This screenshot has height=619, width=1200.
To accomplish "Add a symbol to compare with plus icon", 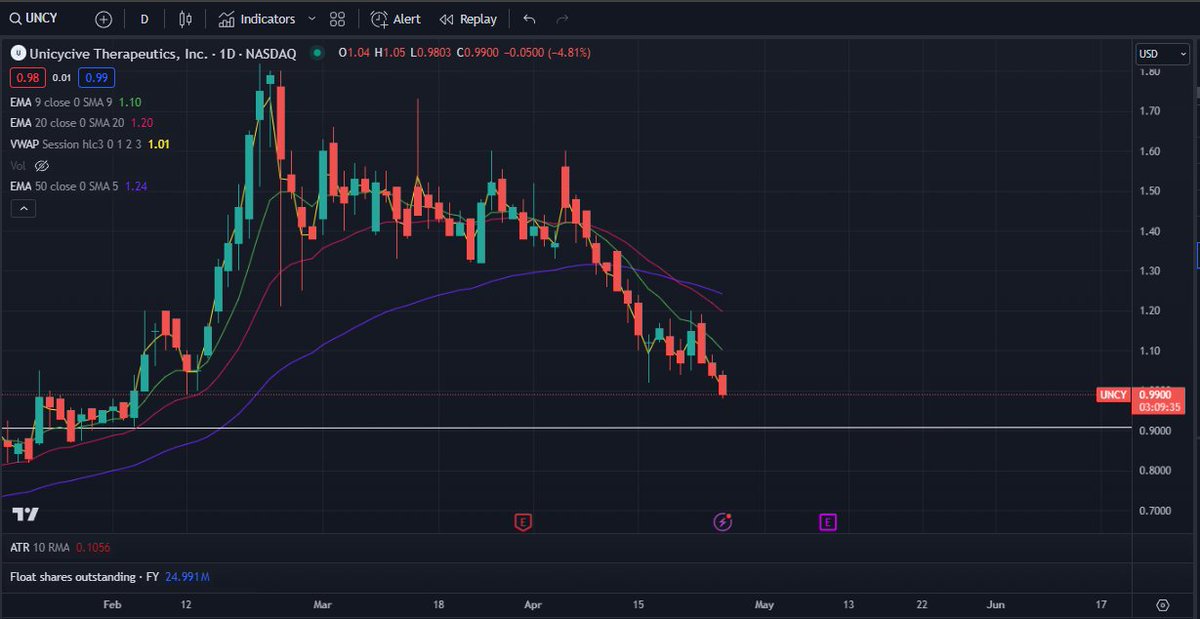I will (103, 19).
